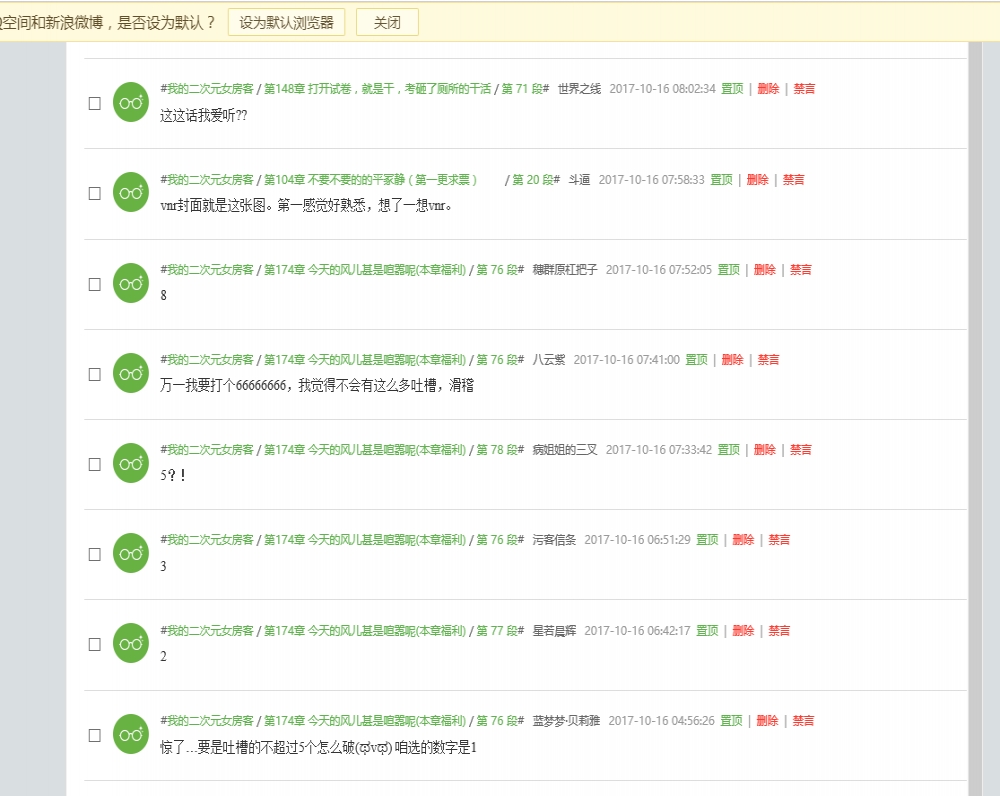Tick the checkbox next to the bottom comment
The image size is (1000, 796).
pyautogui.click(x=94, y=734)
